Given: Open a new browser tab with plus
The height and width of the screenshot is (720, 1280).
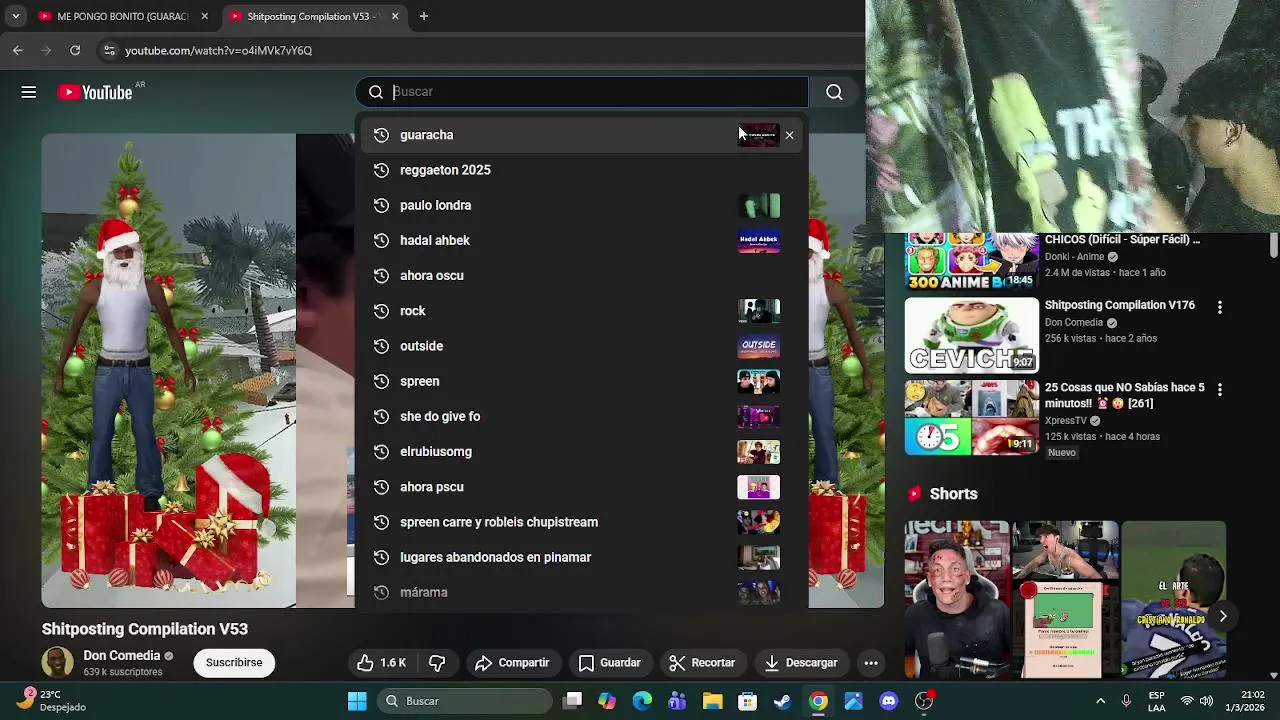Looking at the screenshot, I should pyautogui.click(x=424, y=17).
